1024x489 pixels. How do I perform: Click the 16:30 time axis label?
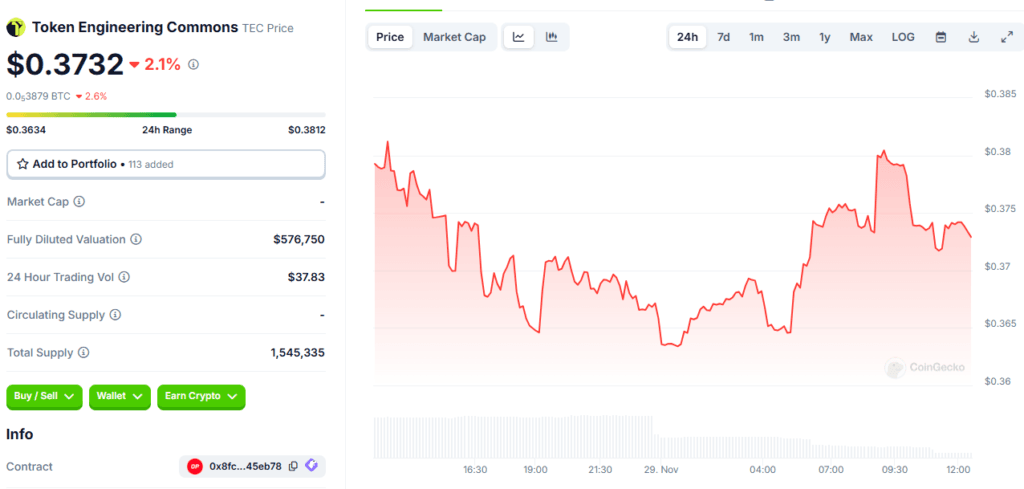point(475,469)
